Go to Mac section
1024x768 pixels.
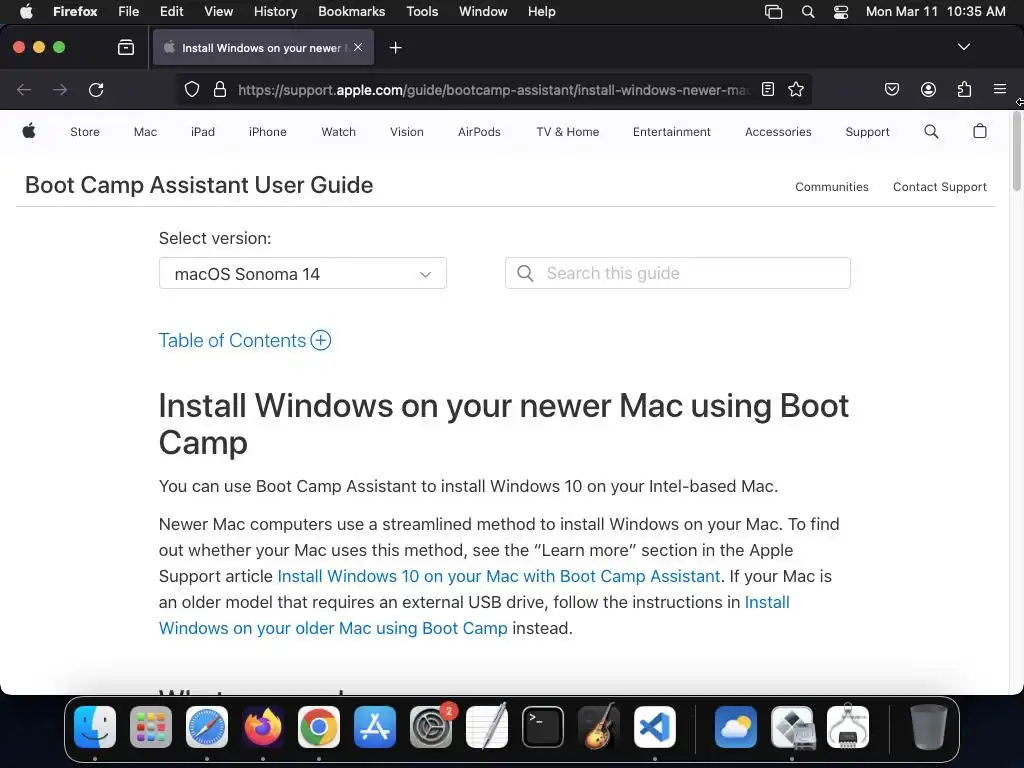pyautogui.click(x=145, y=132)
